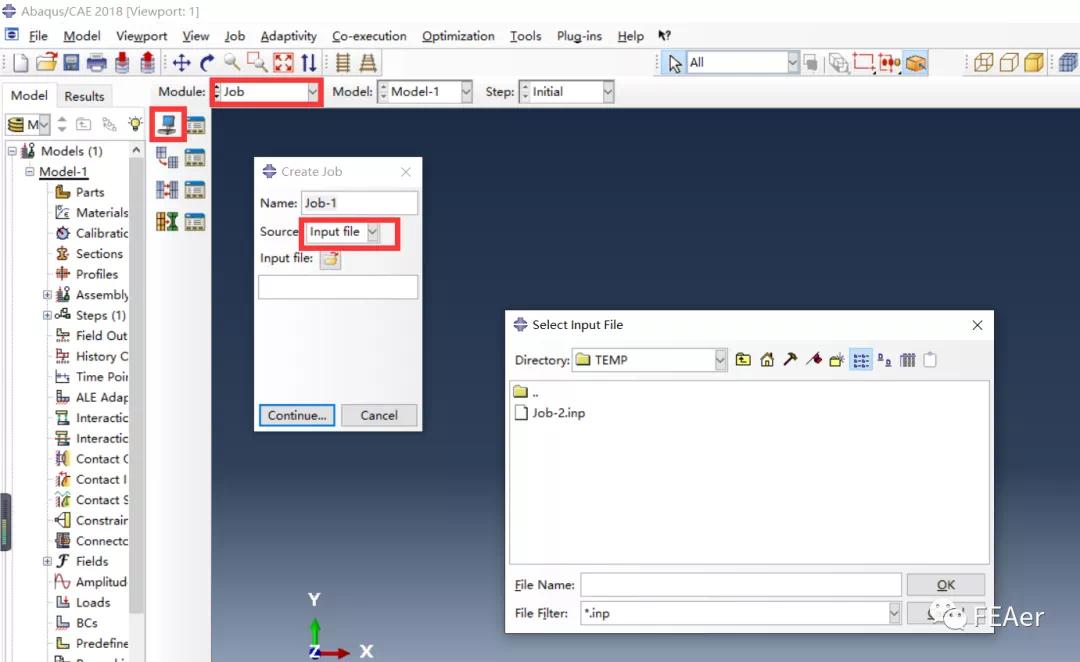Viewport: 1080px width, 662px height.
Task: Click Cancel in Create Job dialog
Action: pyautogui.click(x=379, y=415)
